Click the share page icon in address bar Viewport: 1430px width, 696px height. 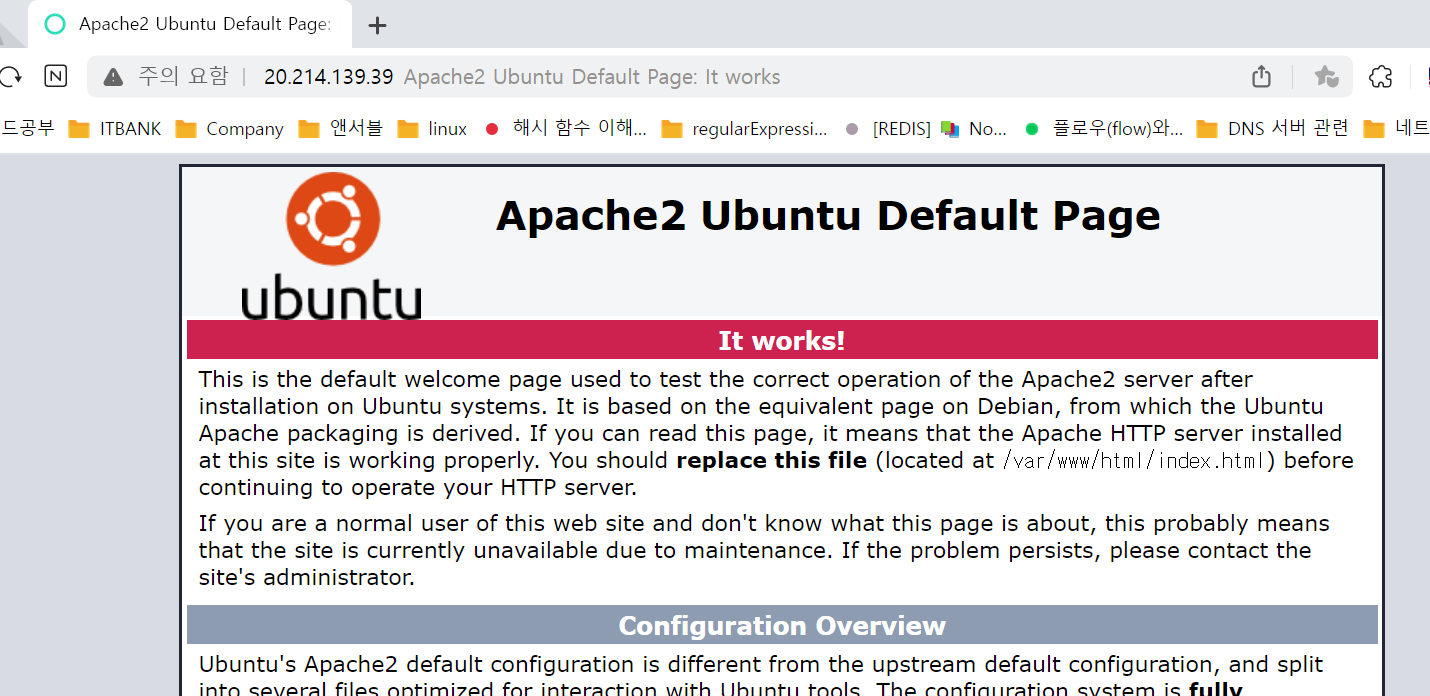coord(1261,77)
